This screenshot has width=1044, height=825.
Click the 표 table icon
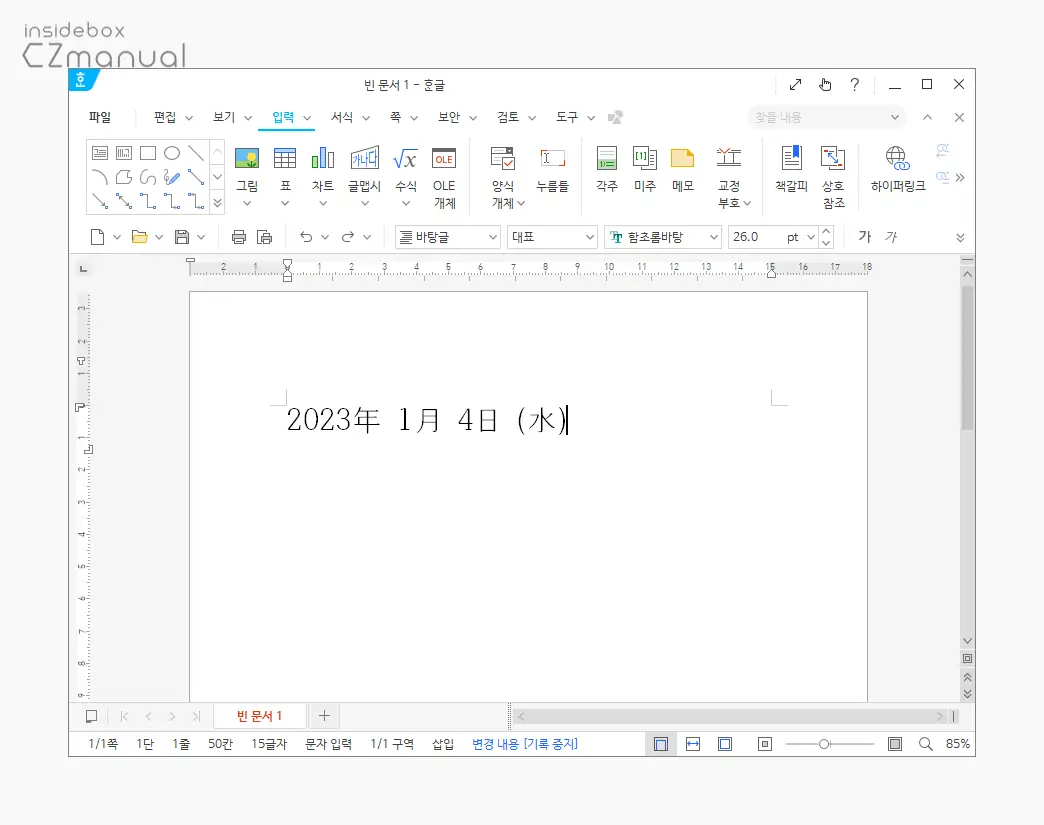[285, 159]
